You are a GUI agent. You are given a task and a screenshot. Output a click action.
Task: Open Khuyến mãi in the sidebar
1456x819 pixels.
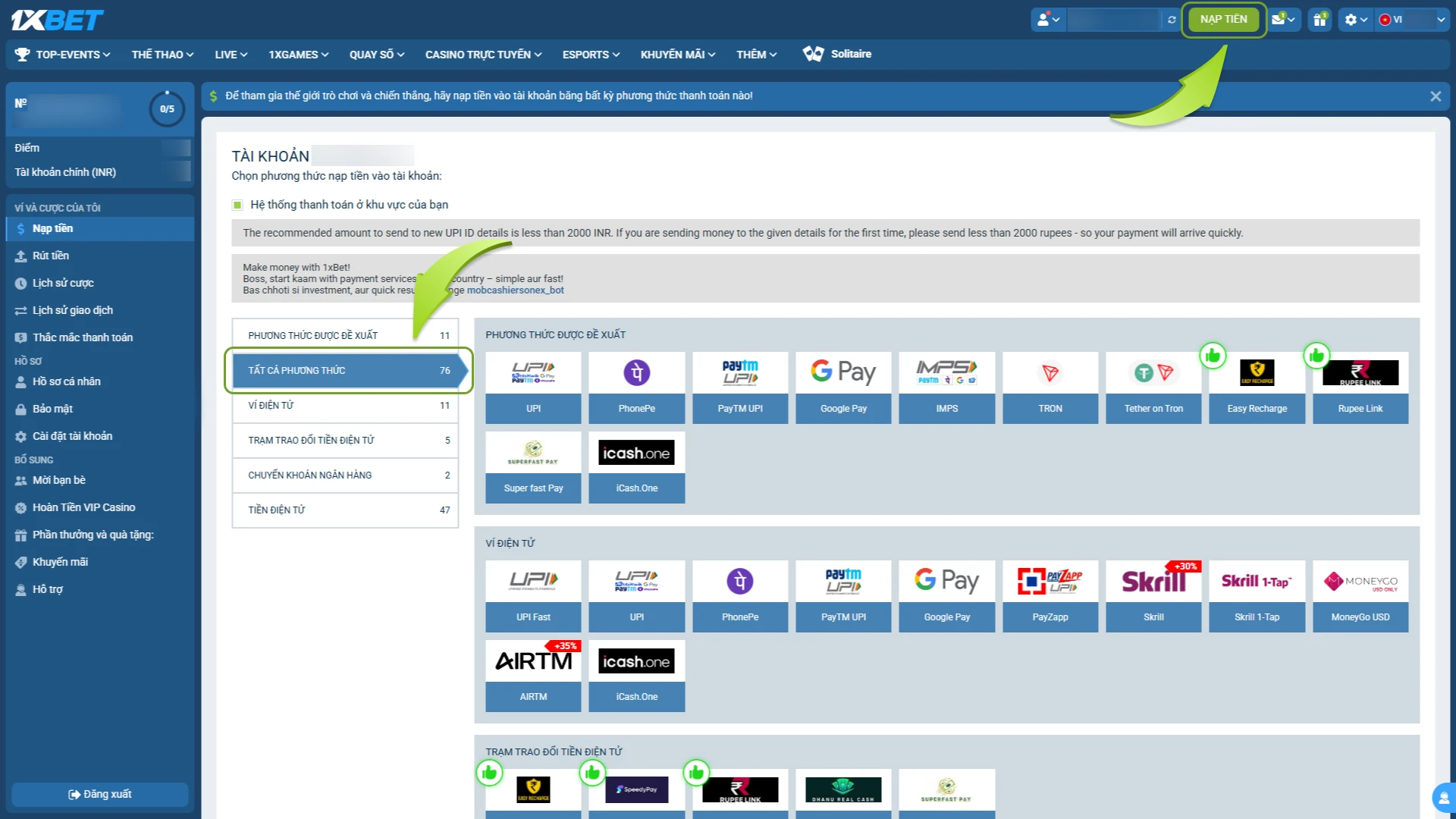[99, 562]
